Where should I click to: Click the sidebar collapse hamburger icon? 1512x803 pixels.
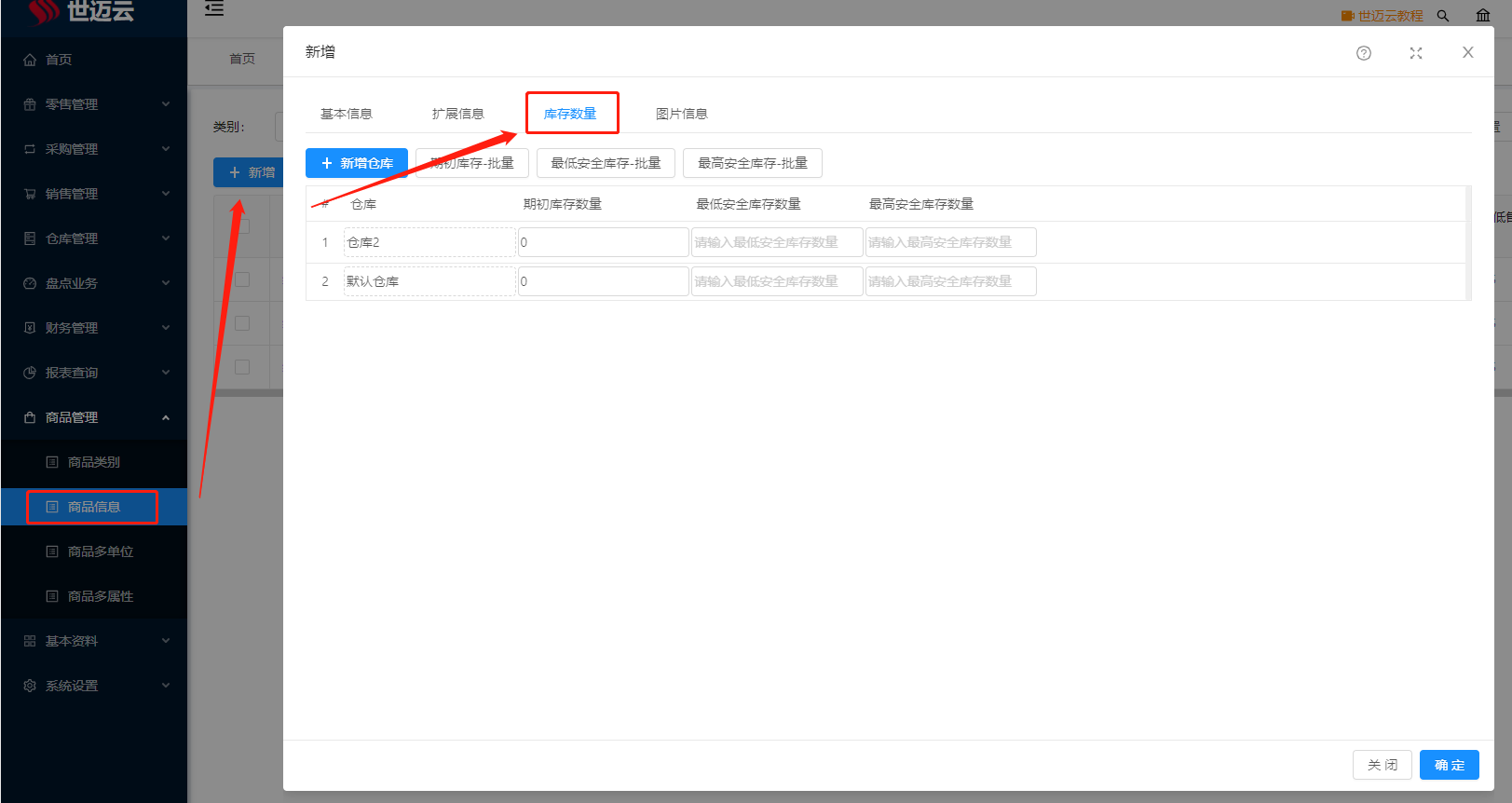[x=214, y=9]
